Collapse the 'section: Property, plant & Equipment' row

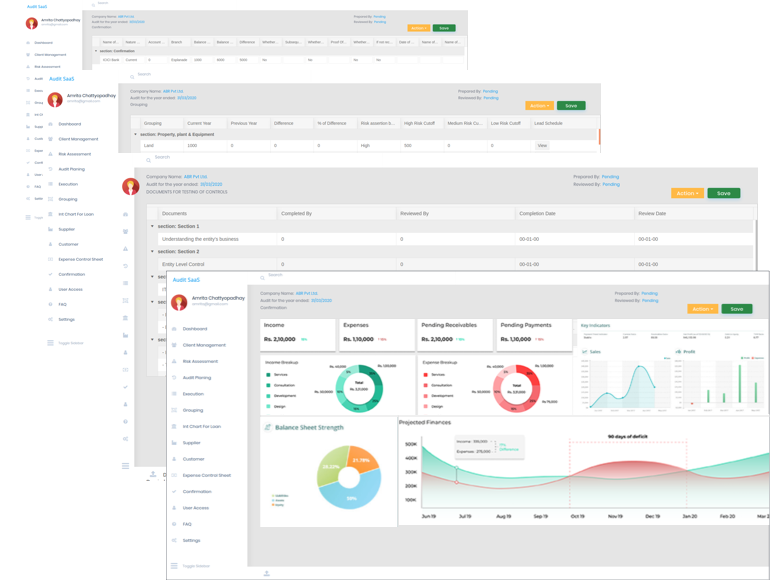tap(136, 134)
